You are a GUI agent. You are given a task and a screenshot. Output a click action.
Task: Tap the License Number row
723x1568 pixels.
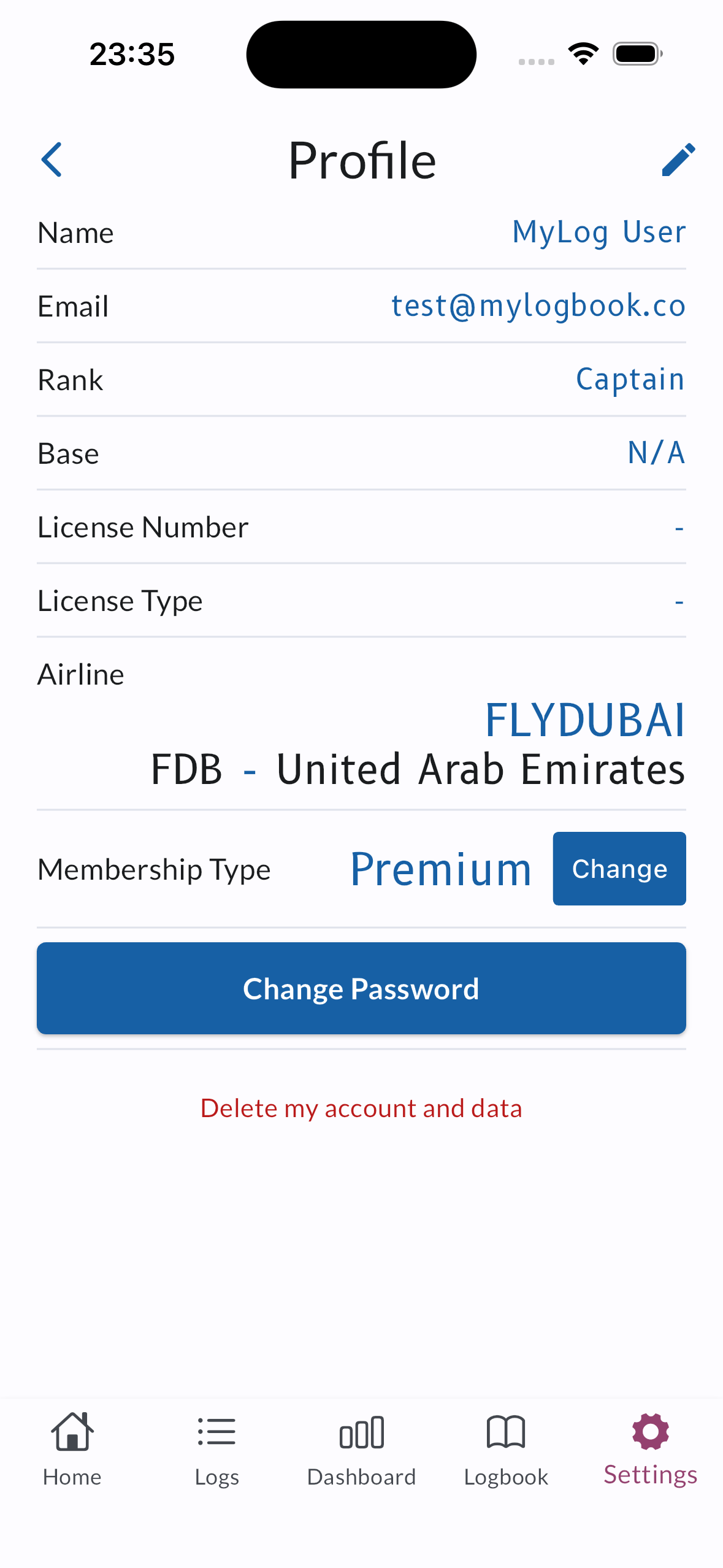(x=361, y=527)
